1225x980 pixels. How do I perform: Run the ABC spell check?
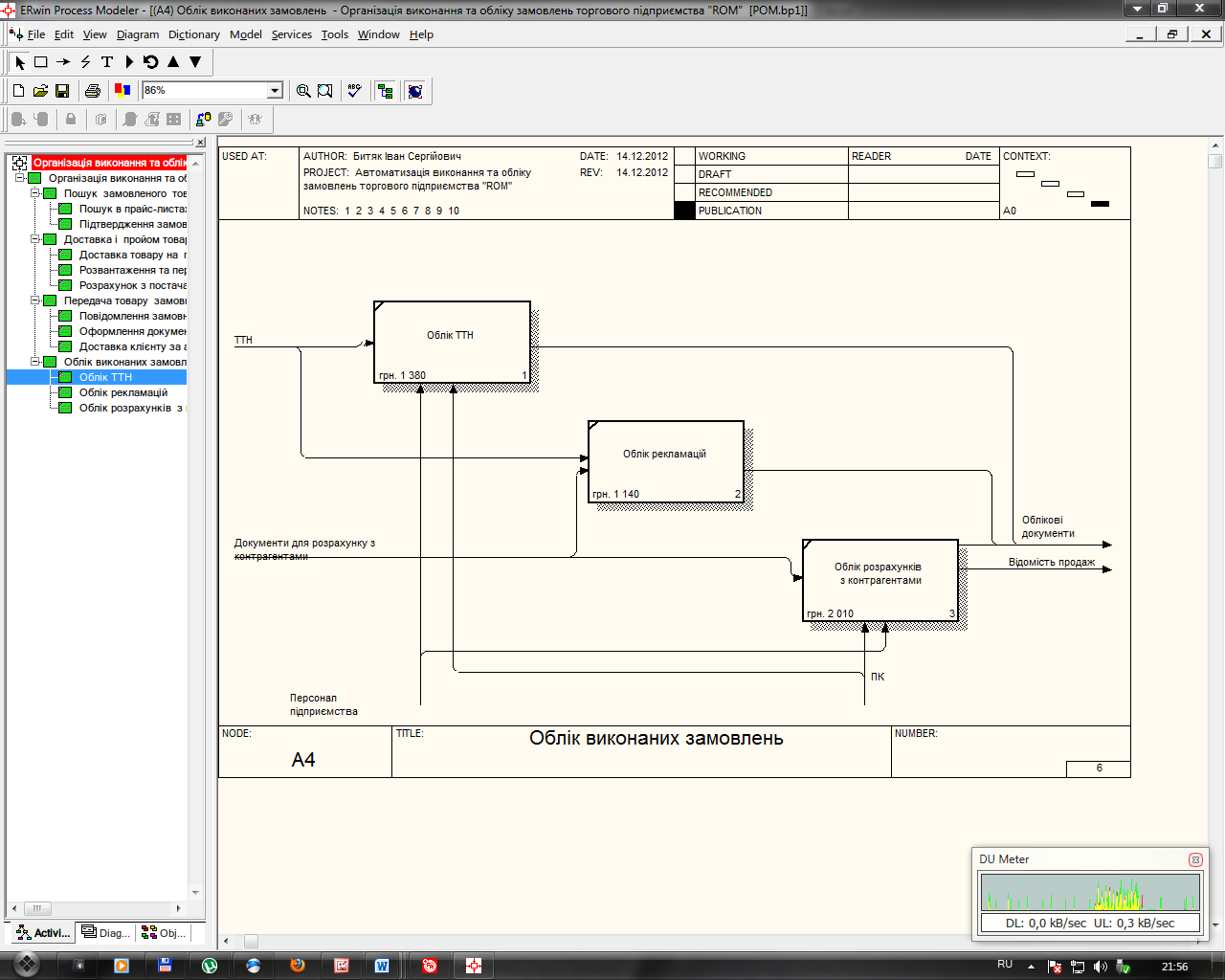355,91
